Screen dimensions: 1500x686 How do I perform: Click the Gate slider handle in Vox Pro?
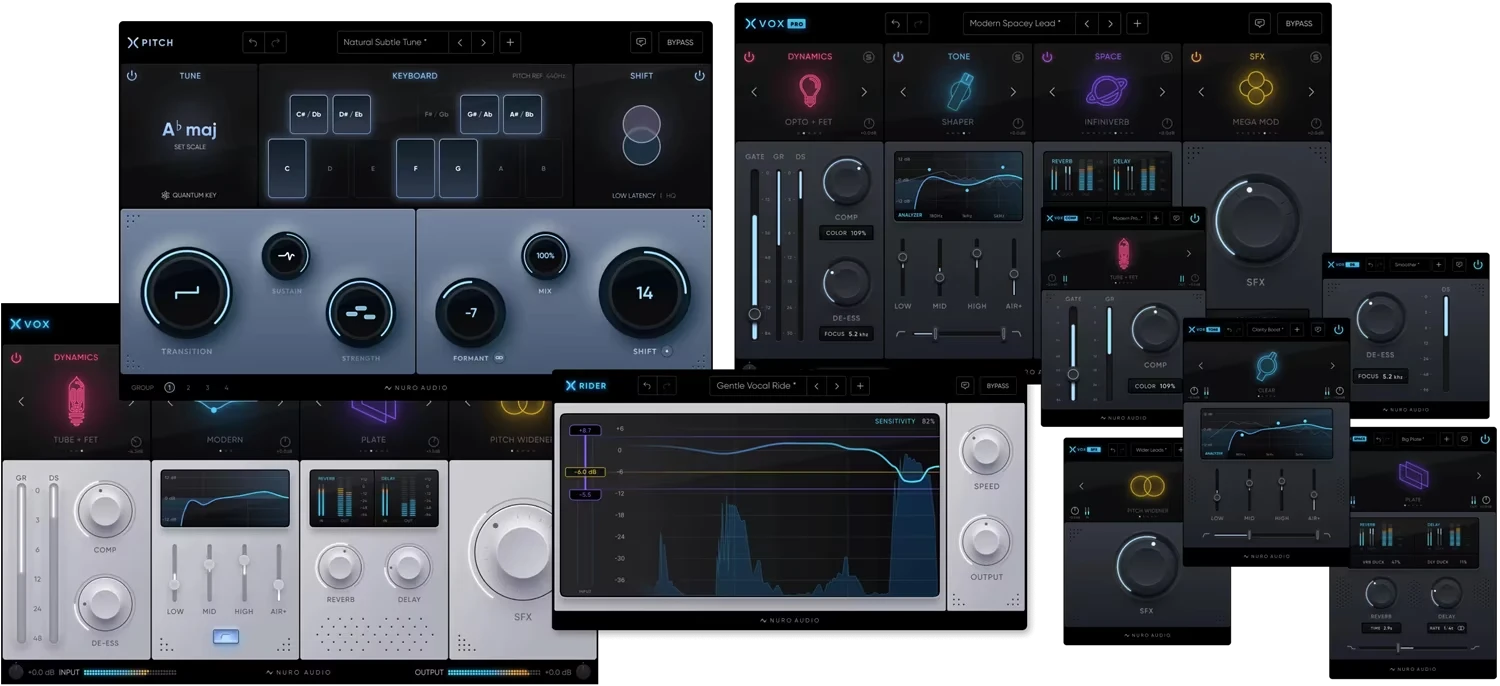[x=754, y=314]
